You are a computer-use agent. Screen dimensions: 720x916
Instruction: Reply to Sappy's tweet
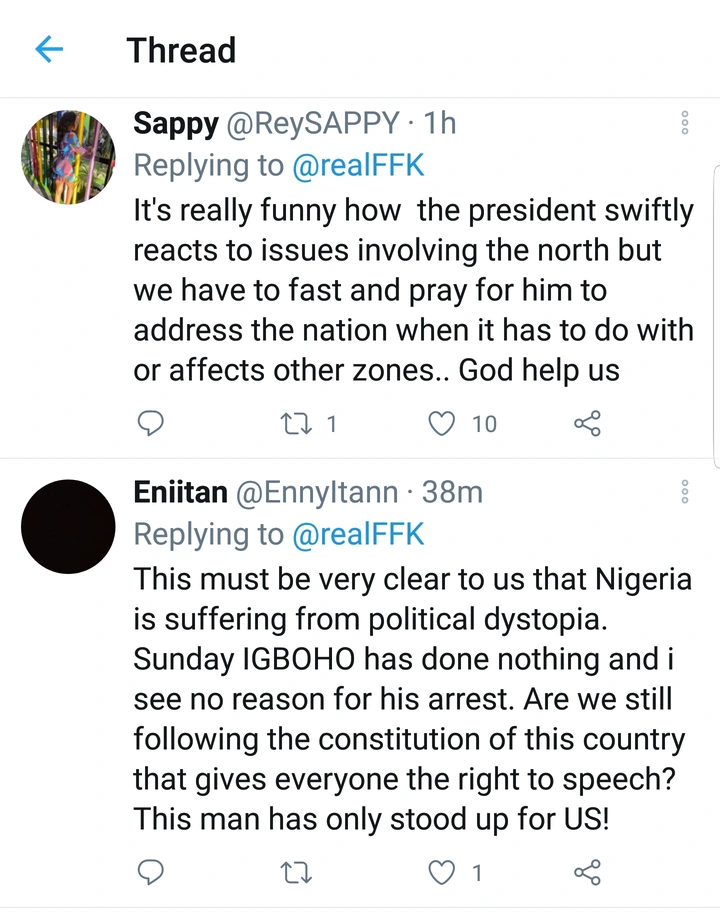150,424
